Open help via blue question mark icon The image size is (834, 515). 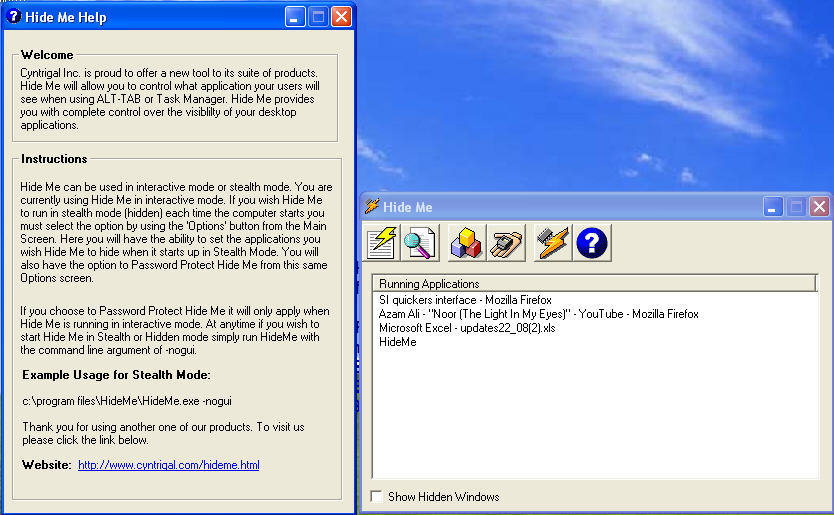[592, 243]
